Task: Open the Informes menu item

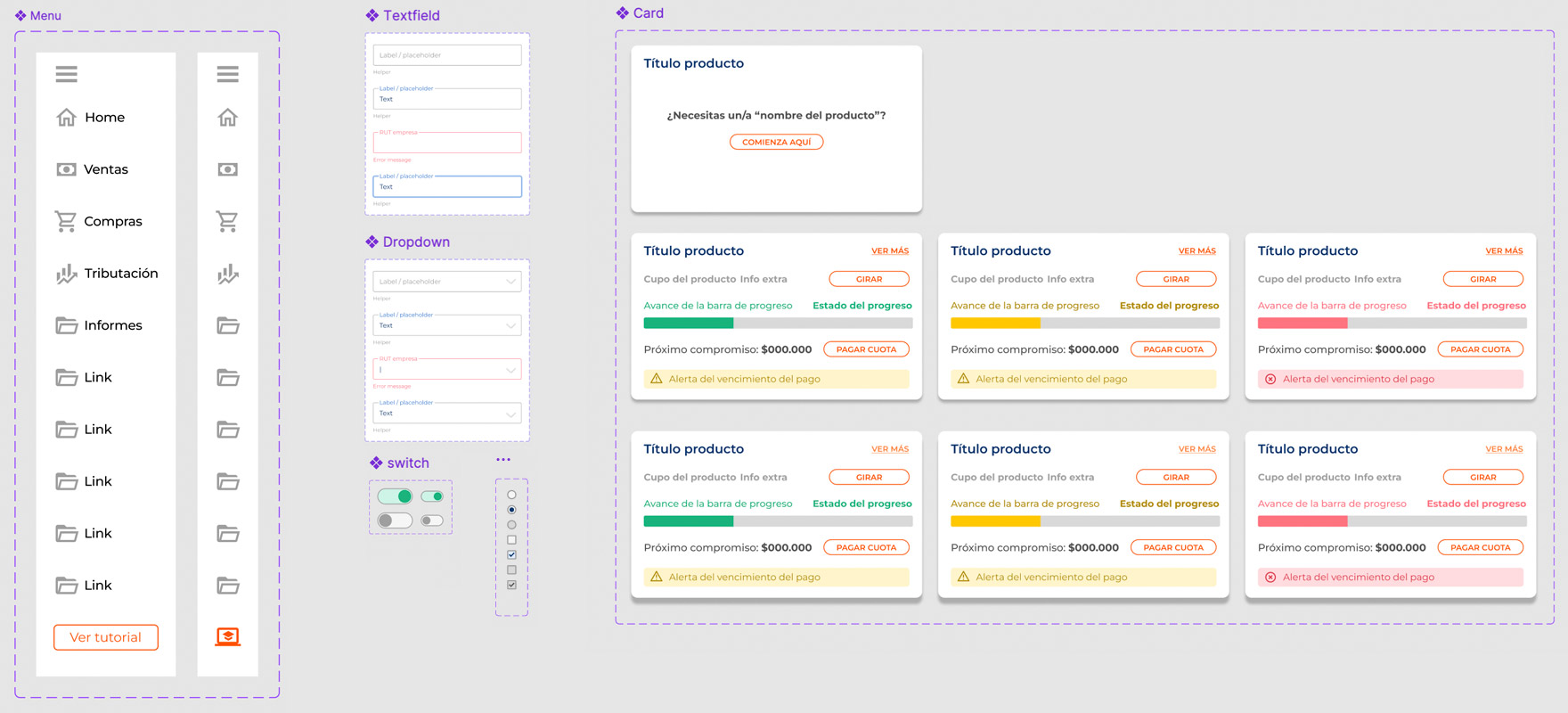Action: [99, 325]
